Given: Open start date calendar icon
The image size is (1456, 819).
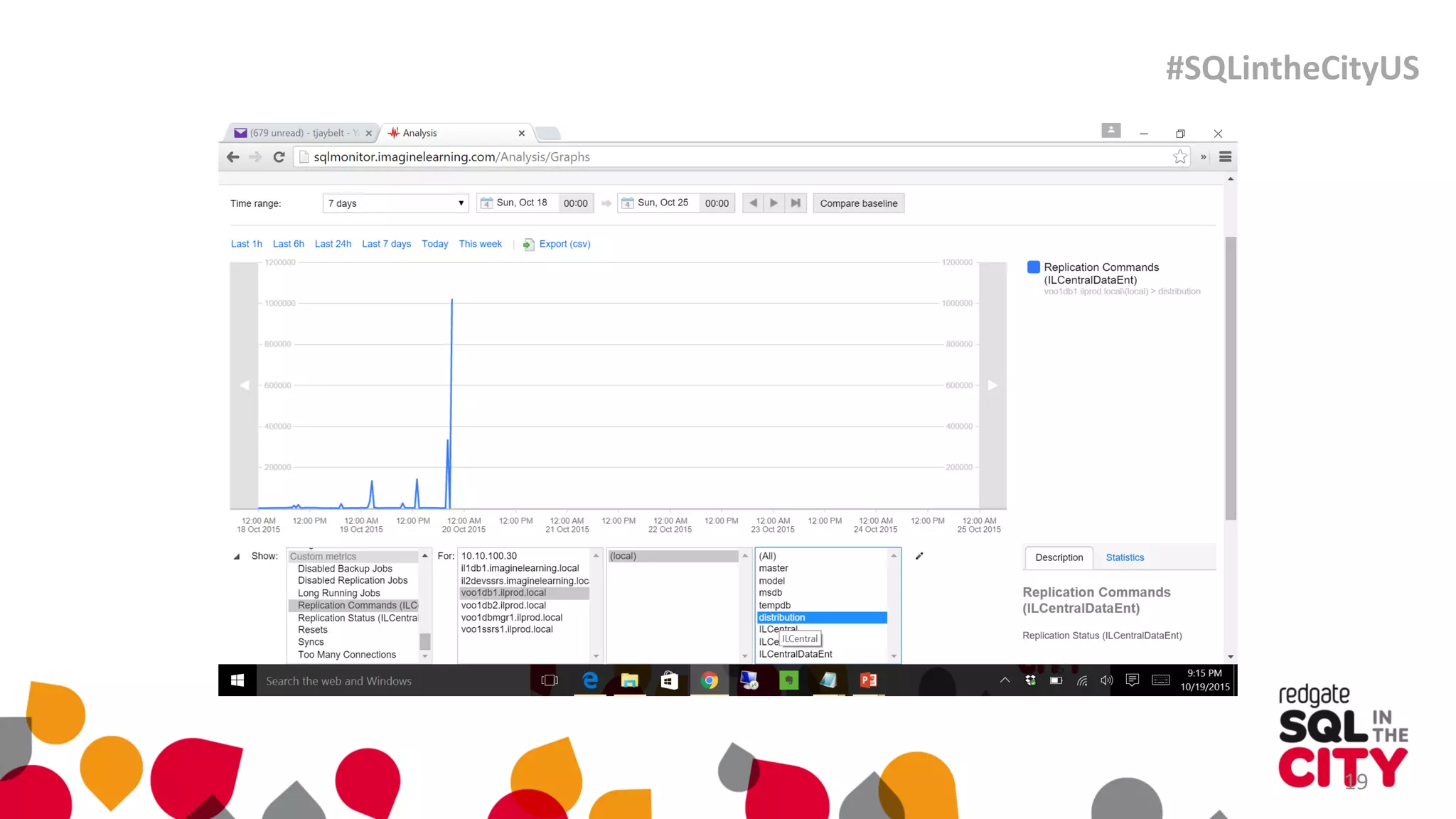Looking at the screenshot, I should point(486,203).
